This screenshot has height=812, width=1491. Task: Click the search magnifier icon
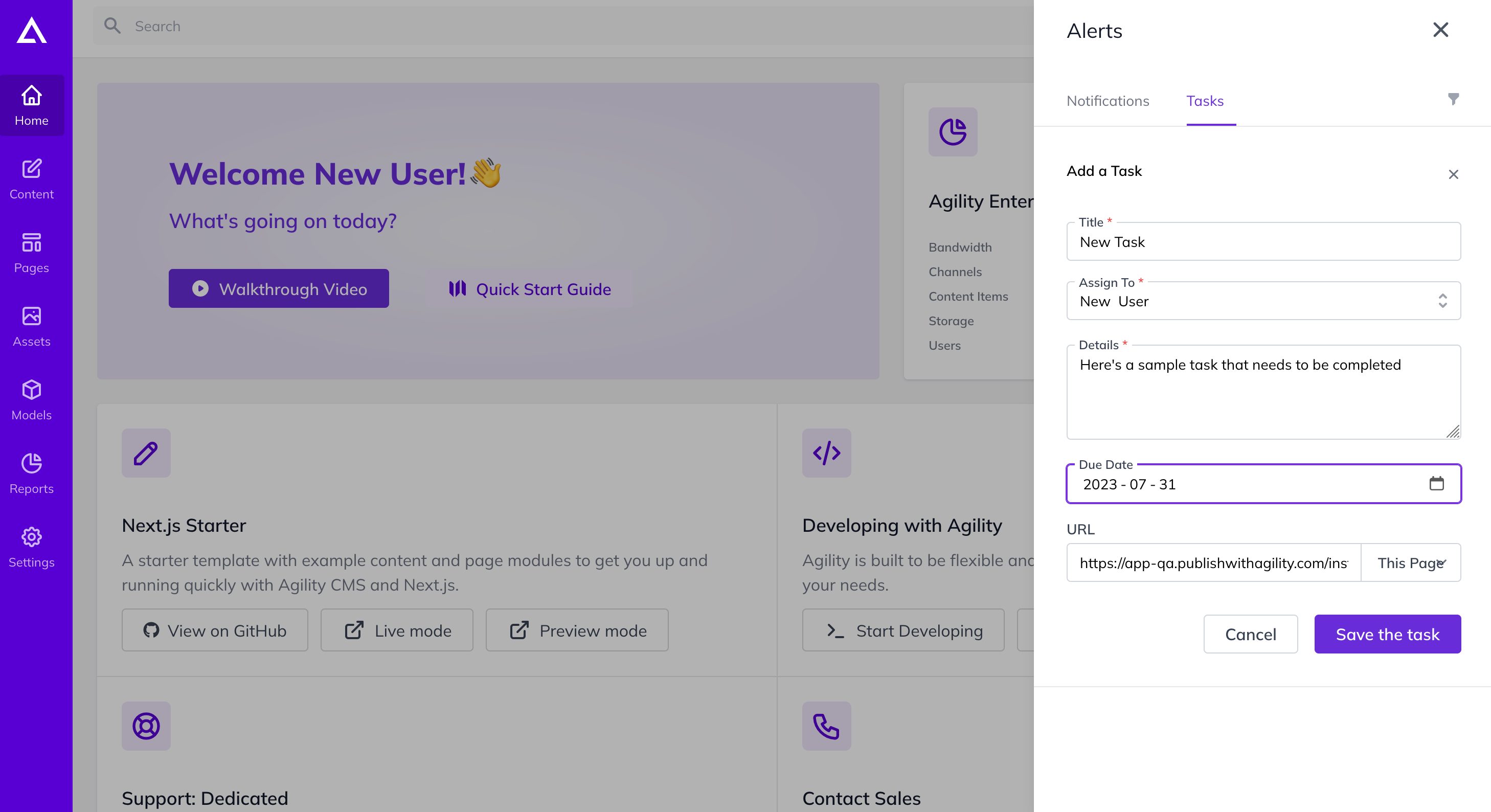(x=112, y=26)
